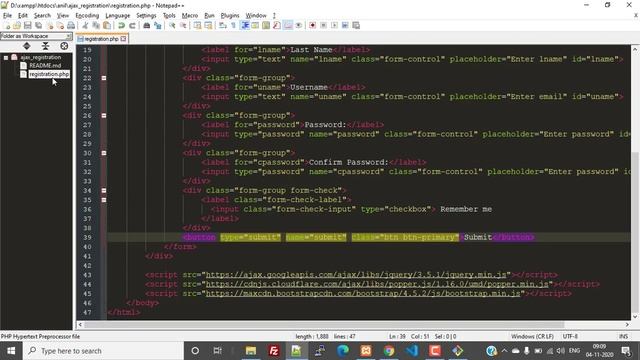Image resolution: width=640 pixels, height=360 pixels.
Task: Open XAMPP from the taskbar
Action: (366, 351)
